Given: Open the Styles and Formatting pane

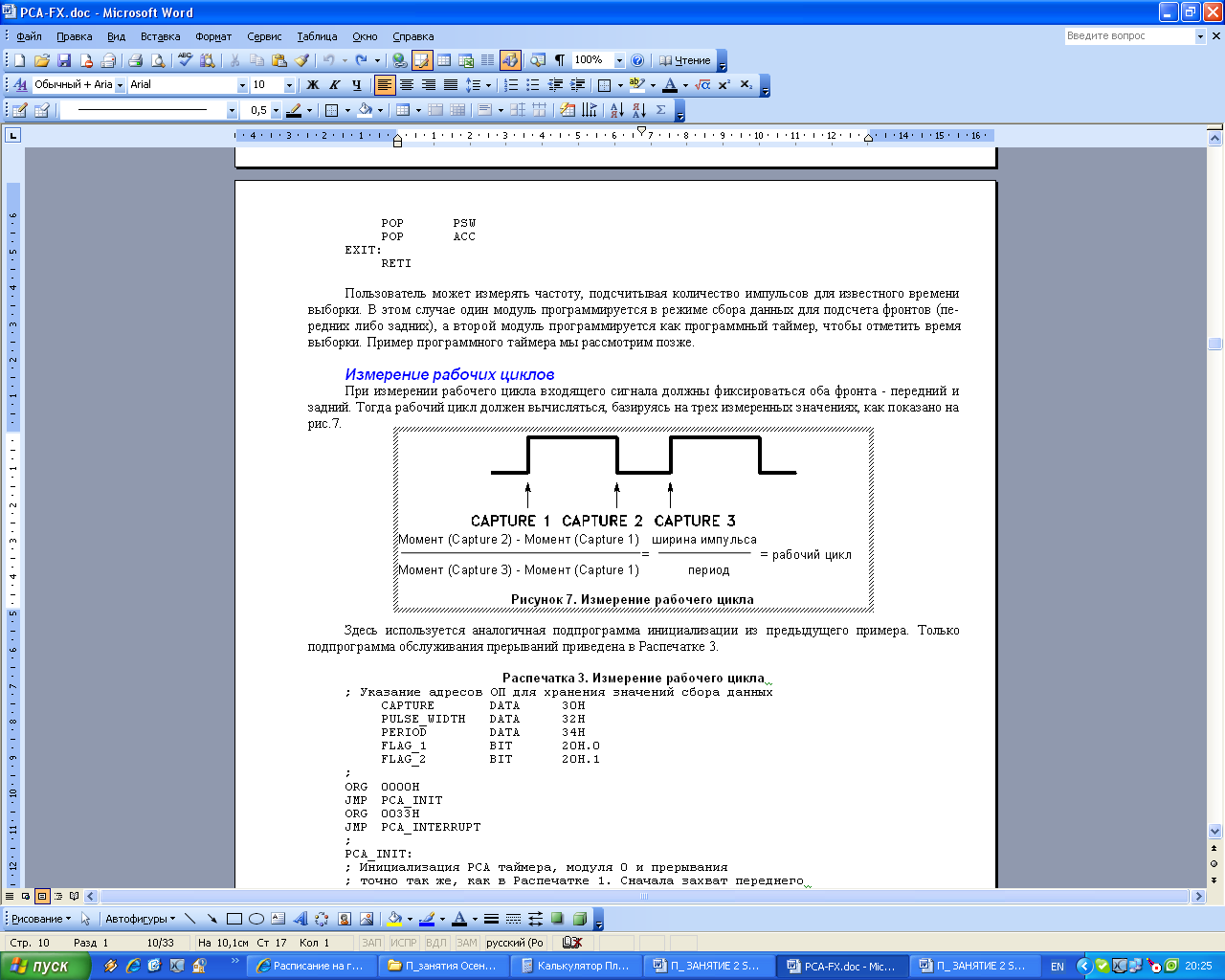Looking at the screenshot, I should tap(19, 85).
